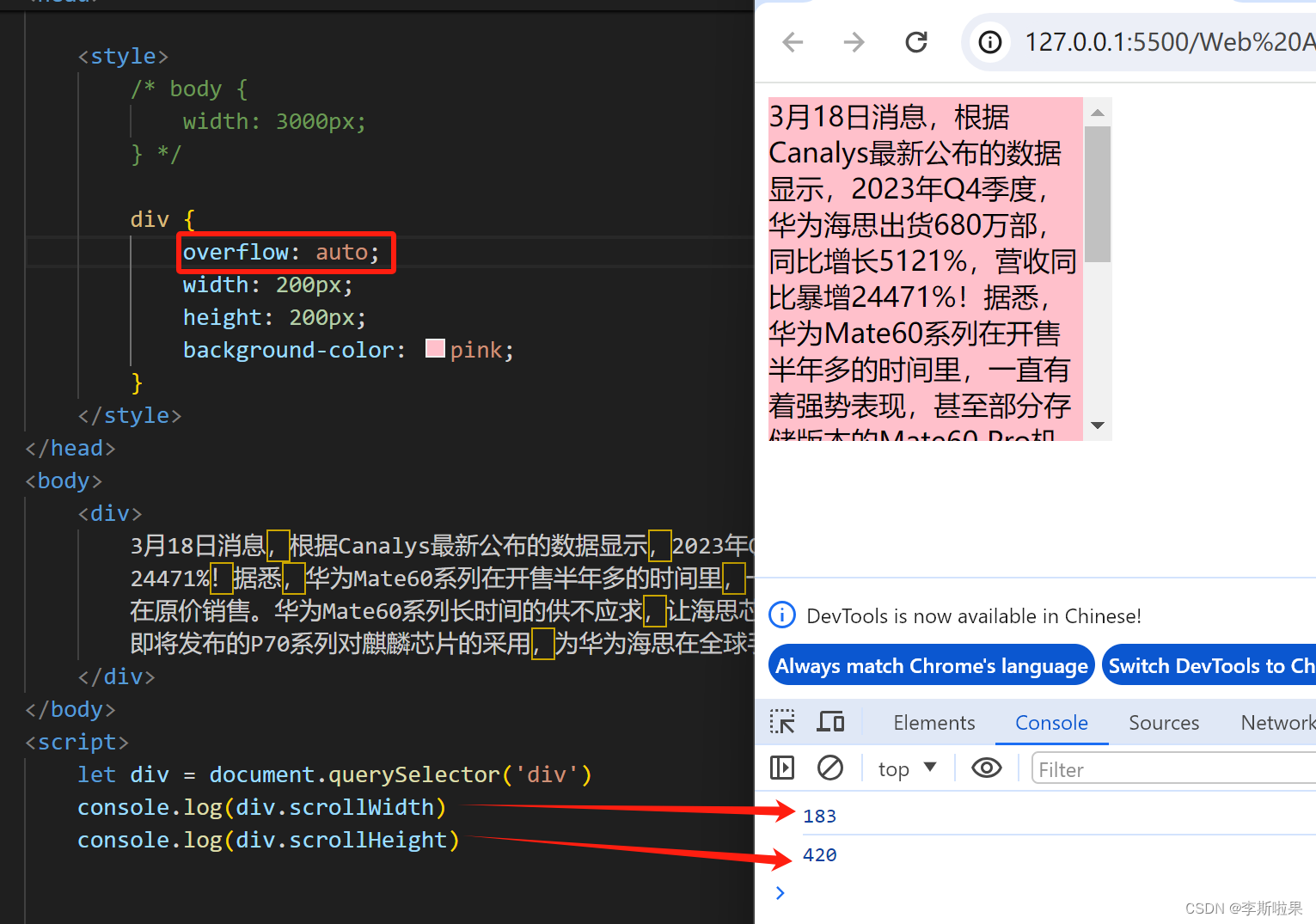Image resolution: width=1316 pixels, height=924 pixels.
Task: Select the inspect element picker tool
Action: coord(781,721)
